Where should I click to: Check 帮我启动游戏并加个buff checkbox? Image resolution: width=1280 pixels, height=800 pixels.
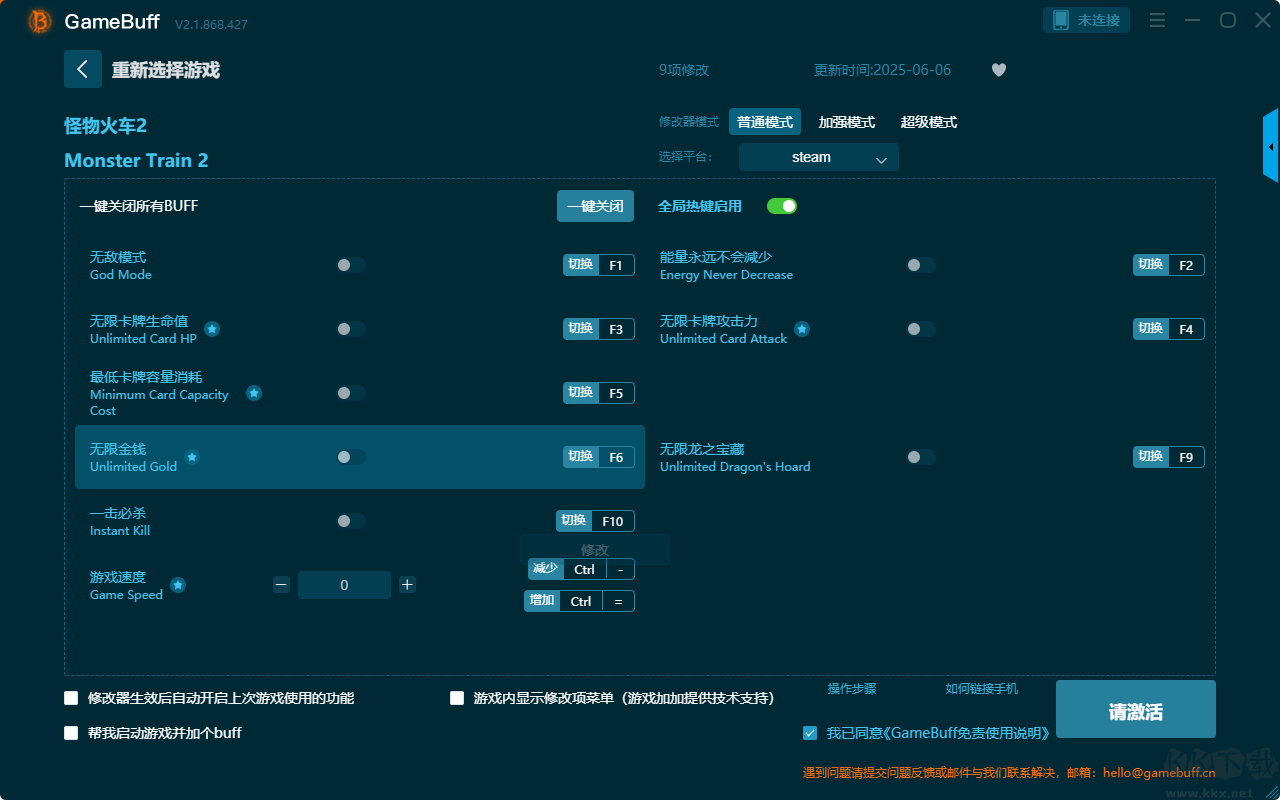(x=71, y=733)
